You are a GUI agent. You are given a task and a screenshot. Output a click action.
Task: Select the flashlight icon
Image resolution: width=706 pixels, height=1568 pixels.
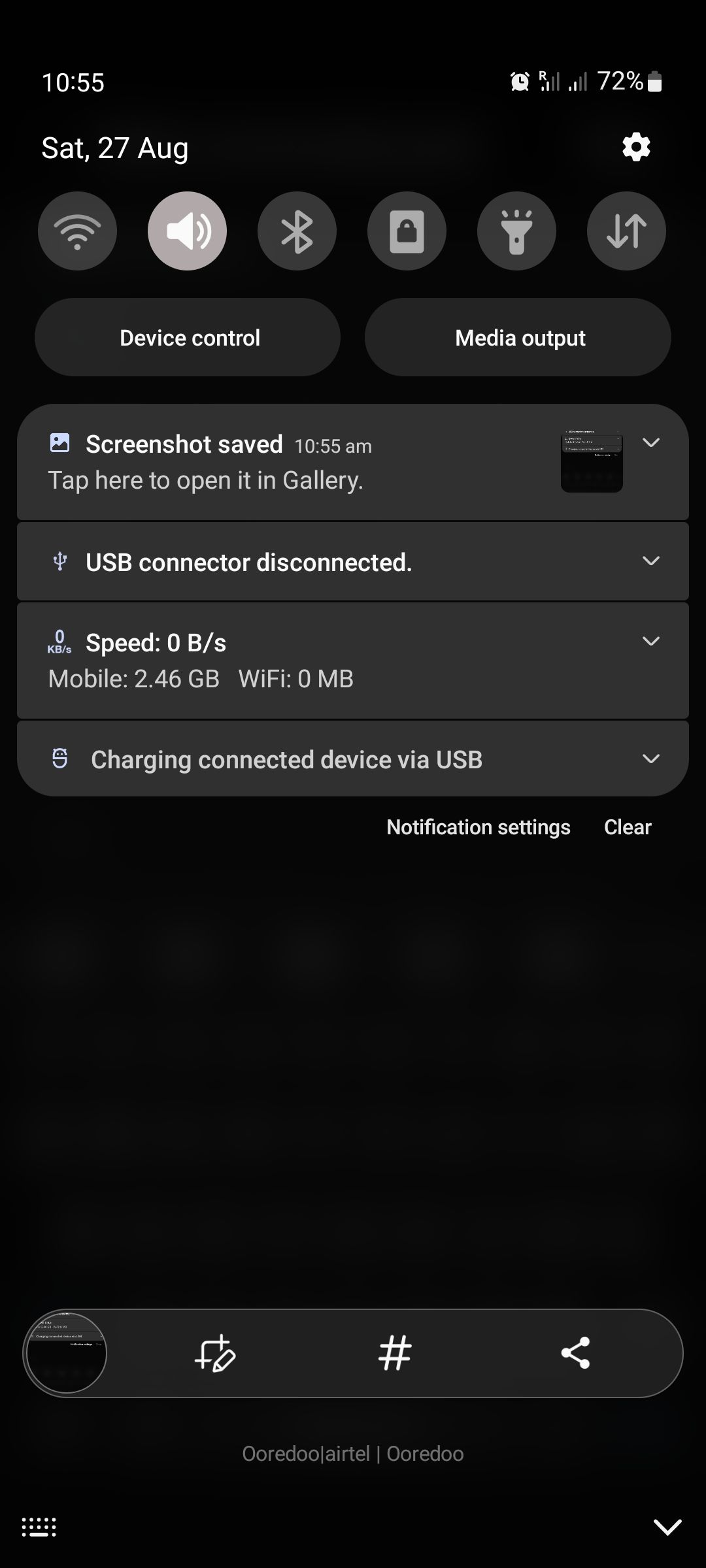coord(516,231)
